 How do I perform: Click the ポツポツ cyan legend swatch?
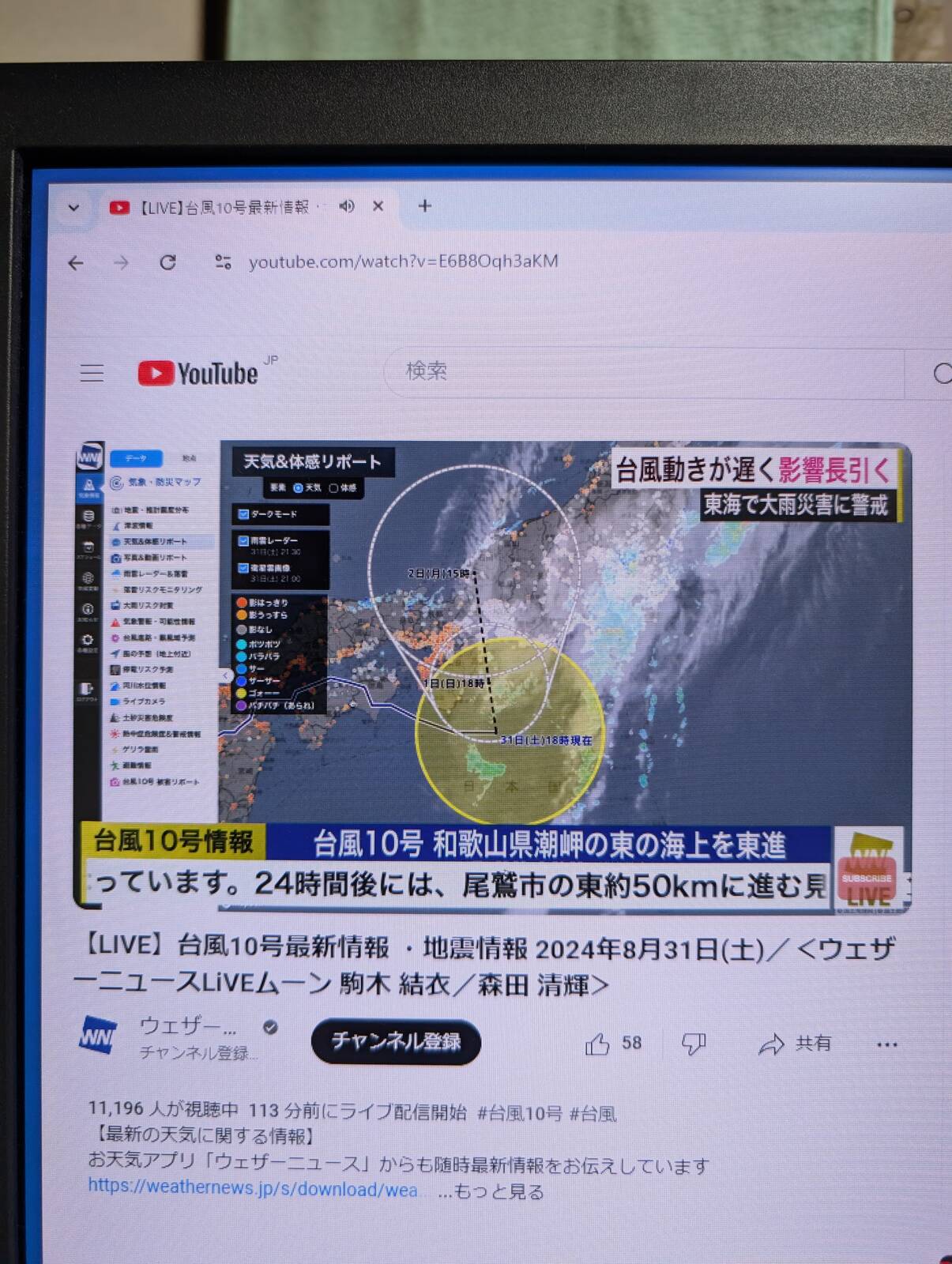(242, 645)
